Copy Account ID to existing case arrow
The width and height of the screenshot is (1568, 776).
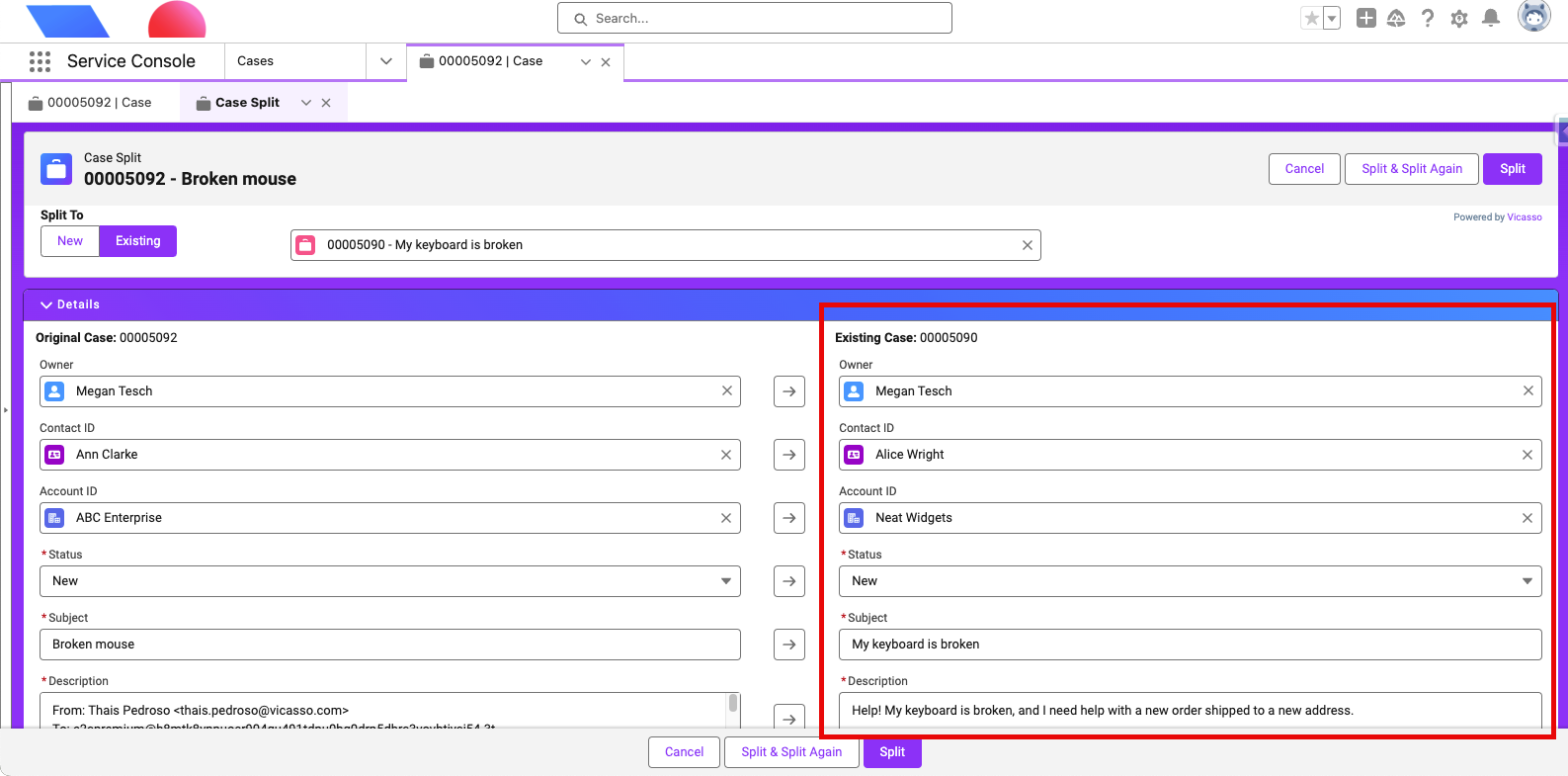pyautogui.click(x=789, y=518)
